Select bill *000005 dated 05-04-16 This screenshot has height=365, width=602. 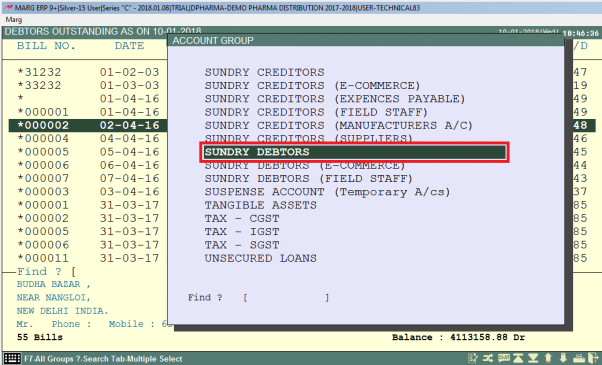point(88,152)
